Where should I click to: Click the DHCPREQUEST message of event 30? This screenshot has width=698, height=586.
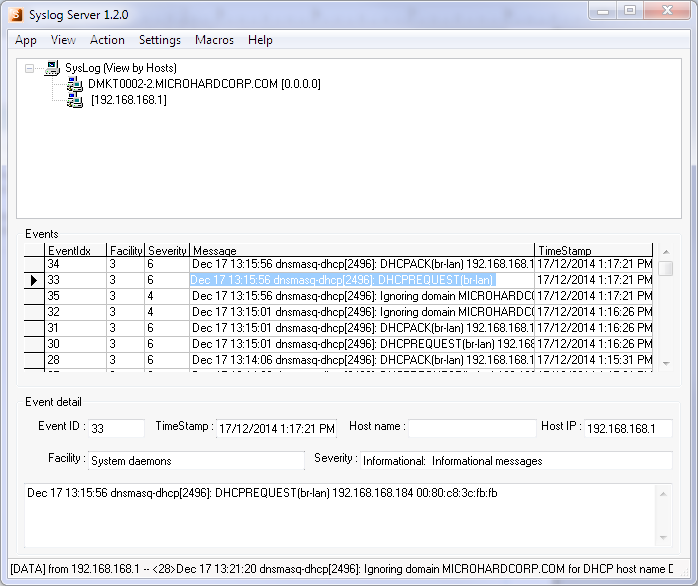(362, 344)
